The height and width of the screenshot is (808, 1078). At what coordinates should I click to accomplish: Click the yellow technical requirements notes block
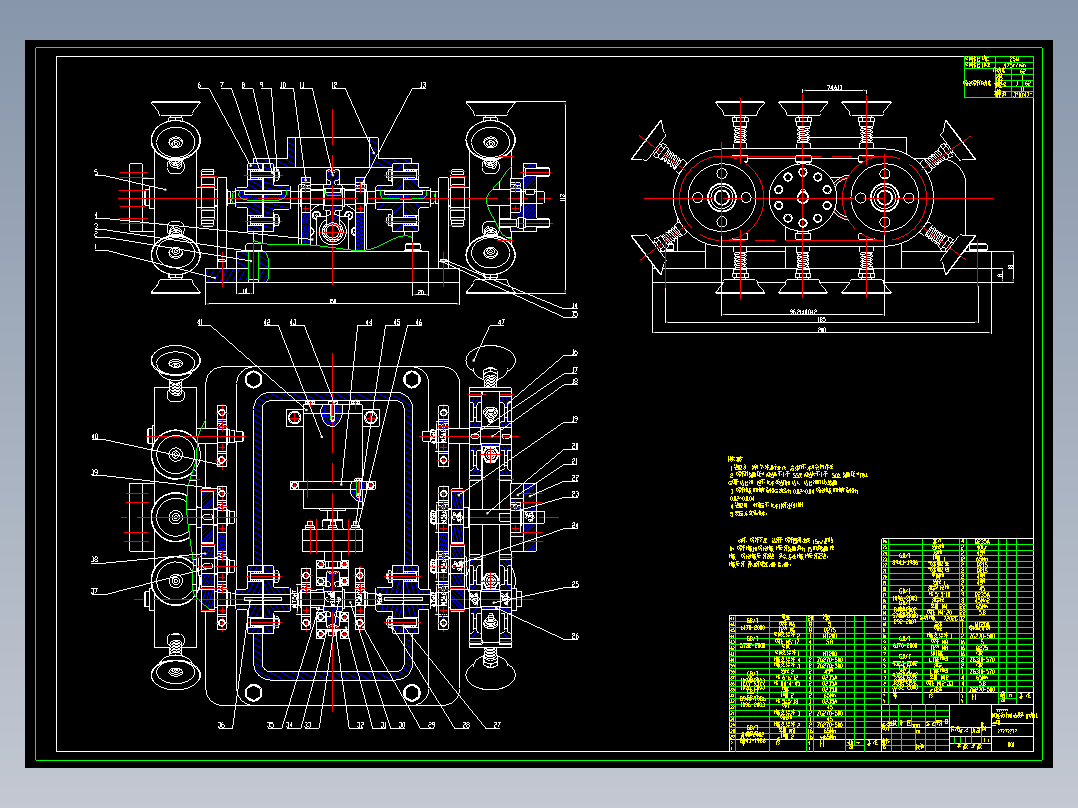(798, 512)
